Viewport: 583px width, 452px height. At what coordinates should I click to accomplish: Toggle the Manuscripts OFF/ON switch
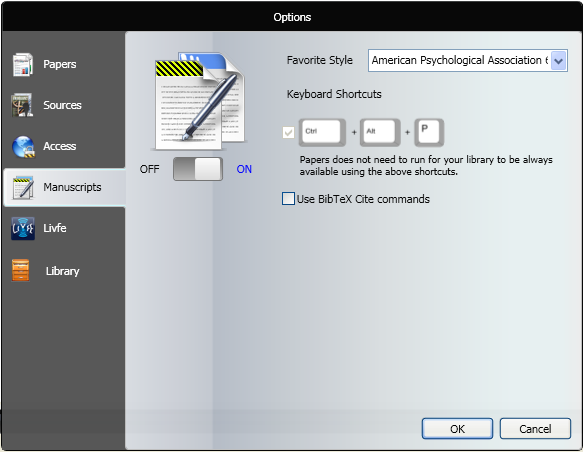[x=198, y=169]
